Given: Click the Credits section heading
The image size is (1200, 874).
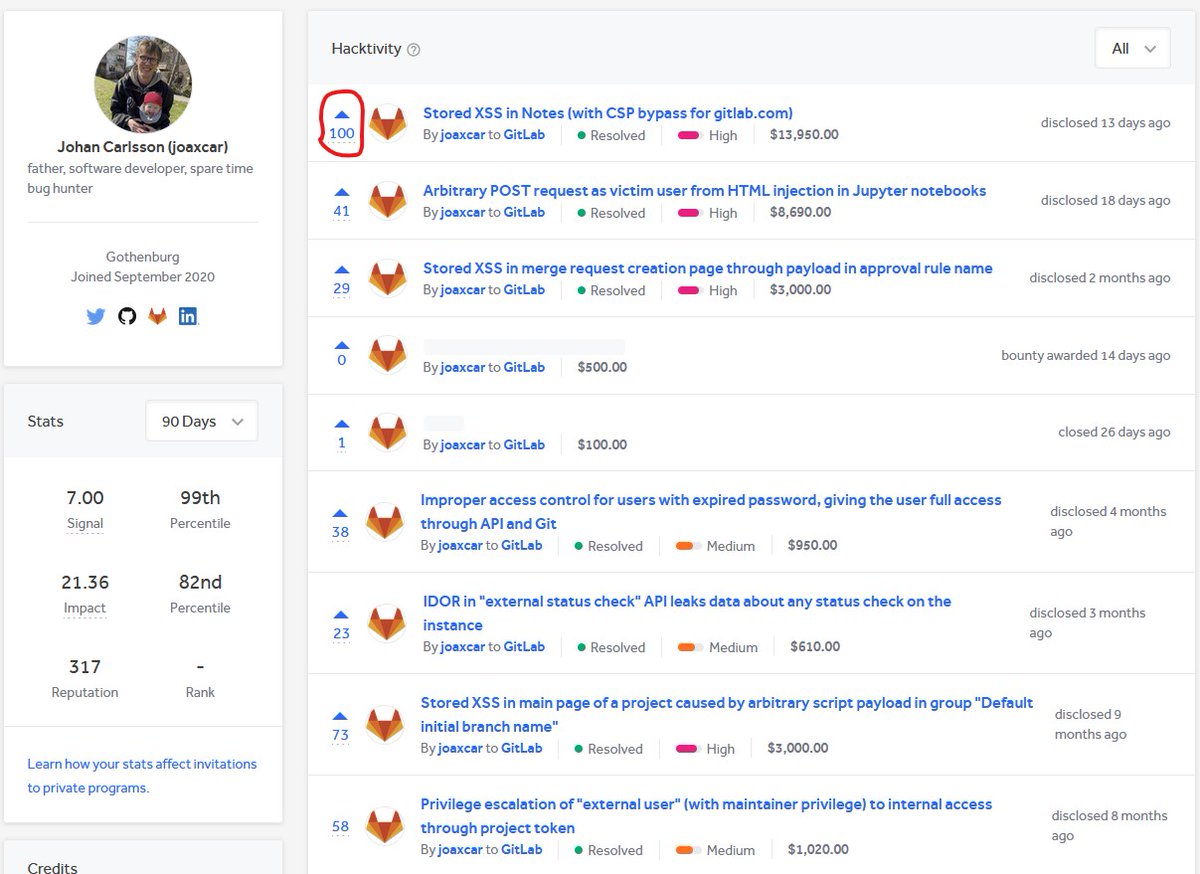Looking at the screenshot, I should (x=52, y=866).
